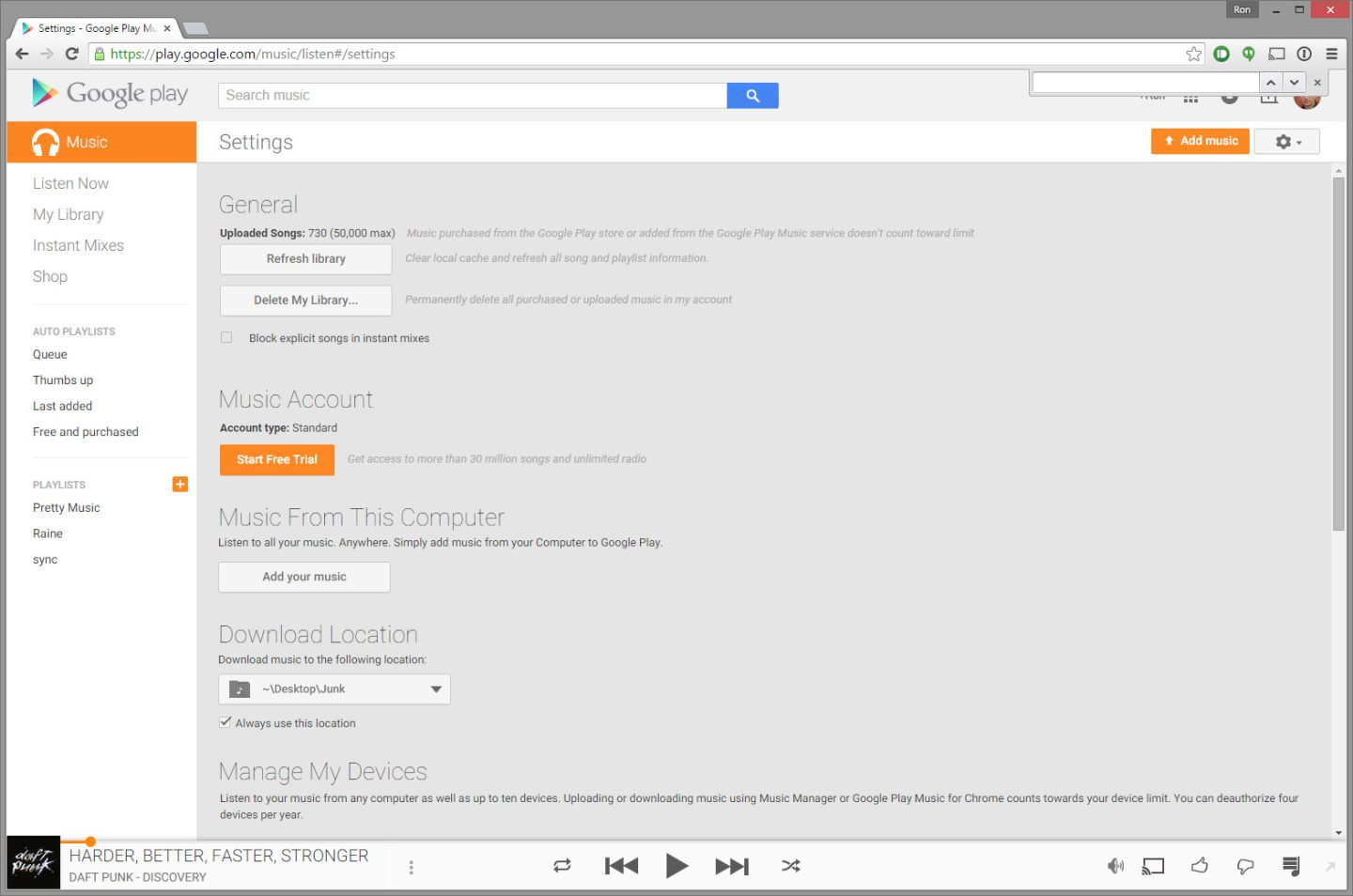The height and width of the screenshot is (896, 1353).
Task: Click the Ron profile label in title bar
Action: (1242, 9)
